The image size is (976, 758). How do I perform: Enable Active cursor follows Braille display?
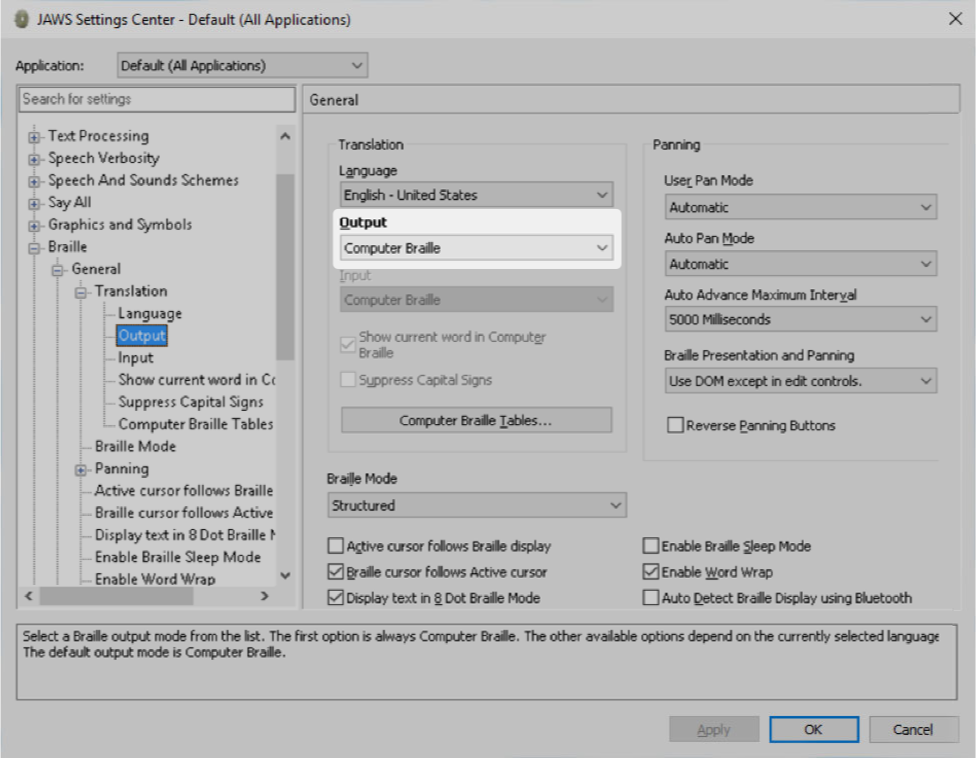(x=336, y=547)
